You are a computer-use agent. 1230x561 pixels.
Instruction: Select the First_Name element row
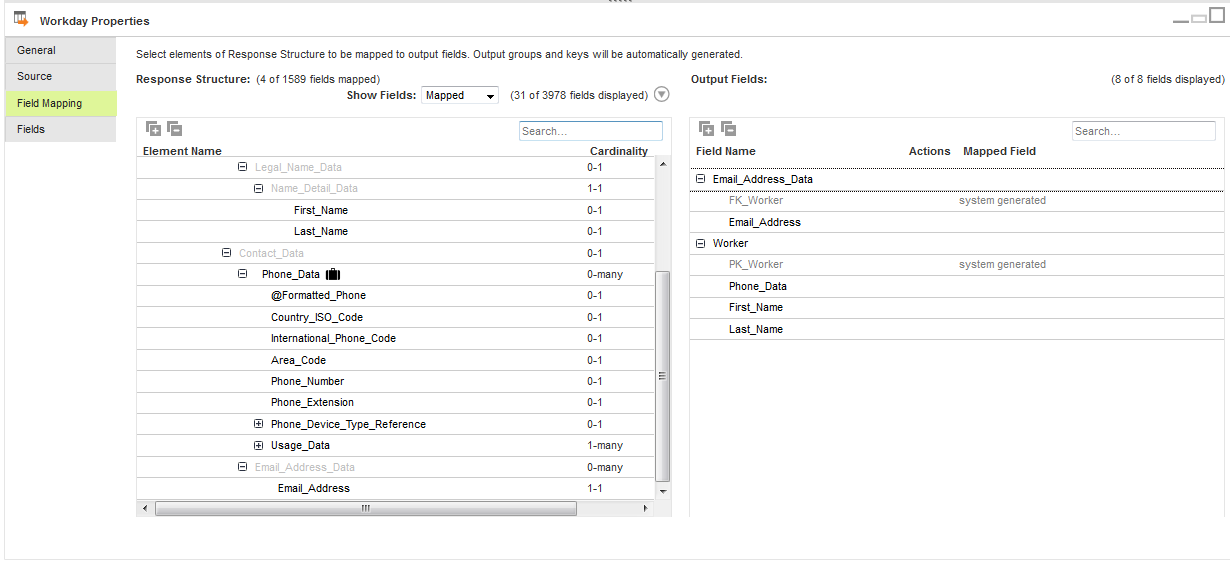[396, 210]
